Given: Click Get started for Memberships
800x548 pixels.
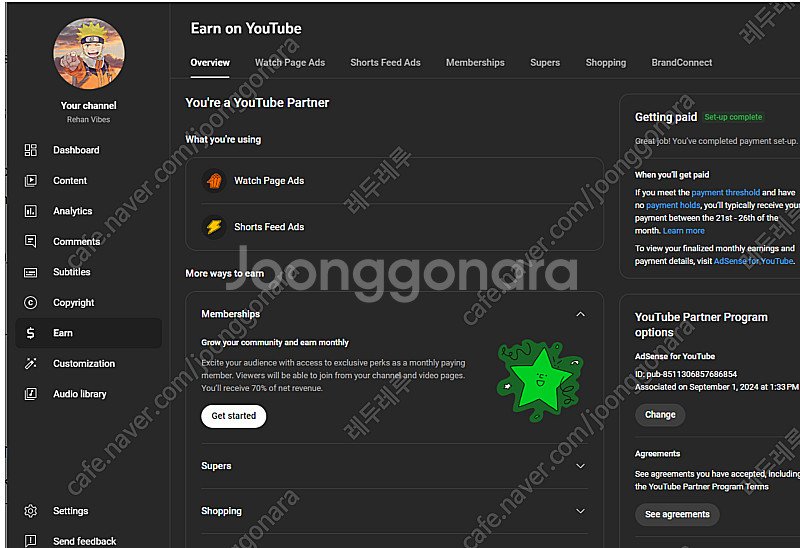Looking at the screenshot, I should 234,416.
